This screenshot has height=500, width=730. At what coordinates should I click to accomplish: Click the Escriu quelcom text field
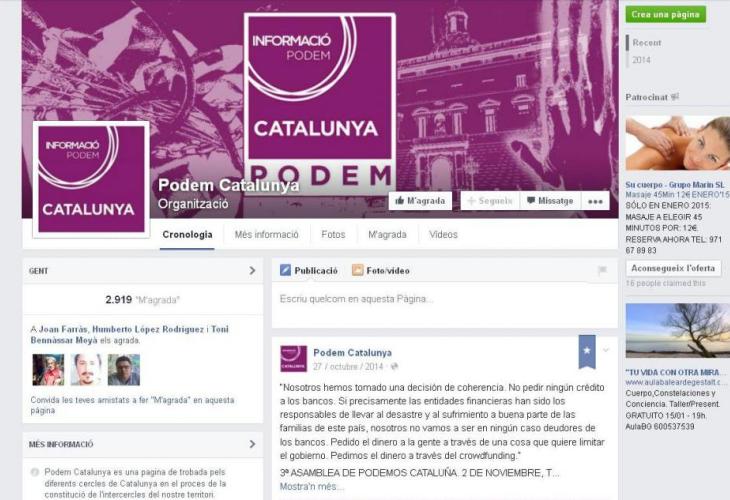tap(445, 305)
